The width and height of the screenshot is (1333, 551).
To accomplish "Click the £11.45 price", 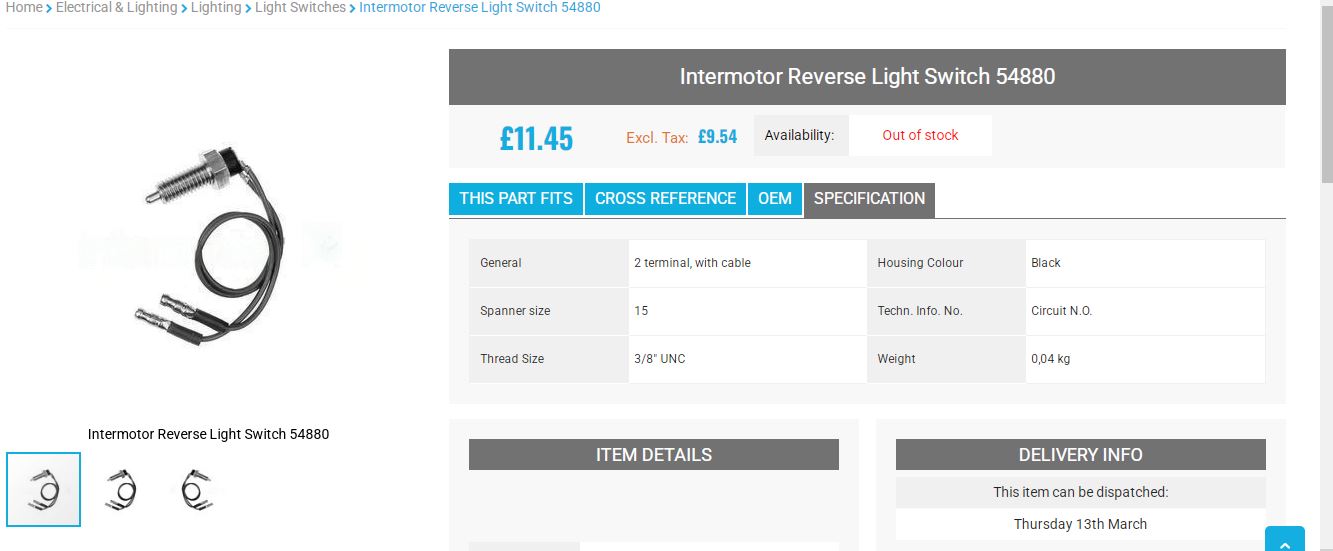I will point(537,137).
